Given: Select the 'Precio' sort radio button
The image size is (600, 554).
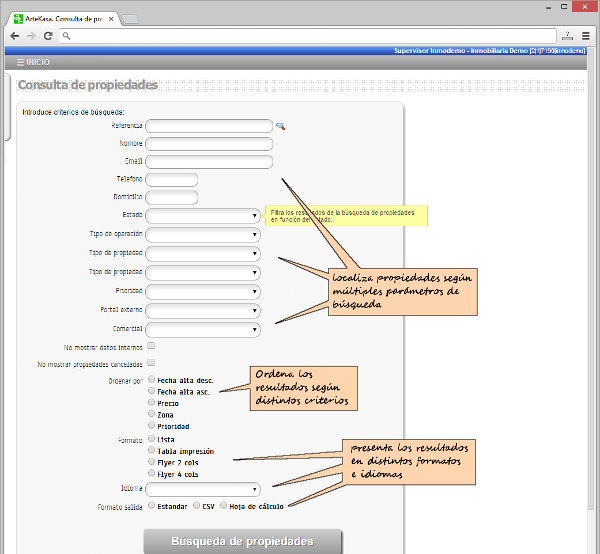Looking at the screenshot, I should pos(151,403).
